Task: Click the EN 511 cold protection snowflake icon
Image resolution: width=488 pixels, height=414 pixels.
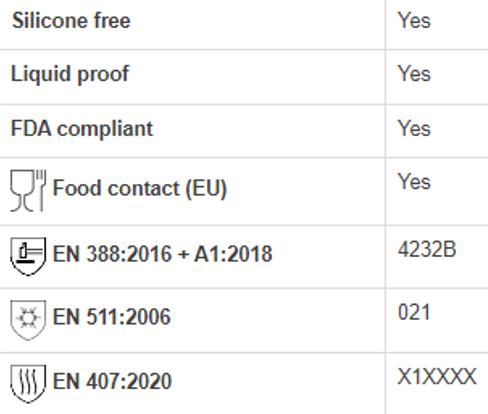Action: click(x=28, y=320)
